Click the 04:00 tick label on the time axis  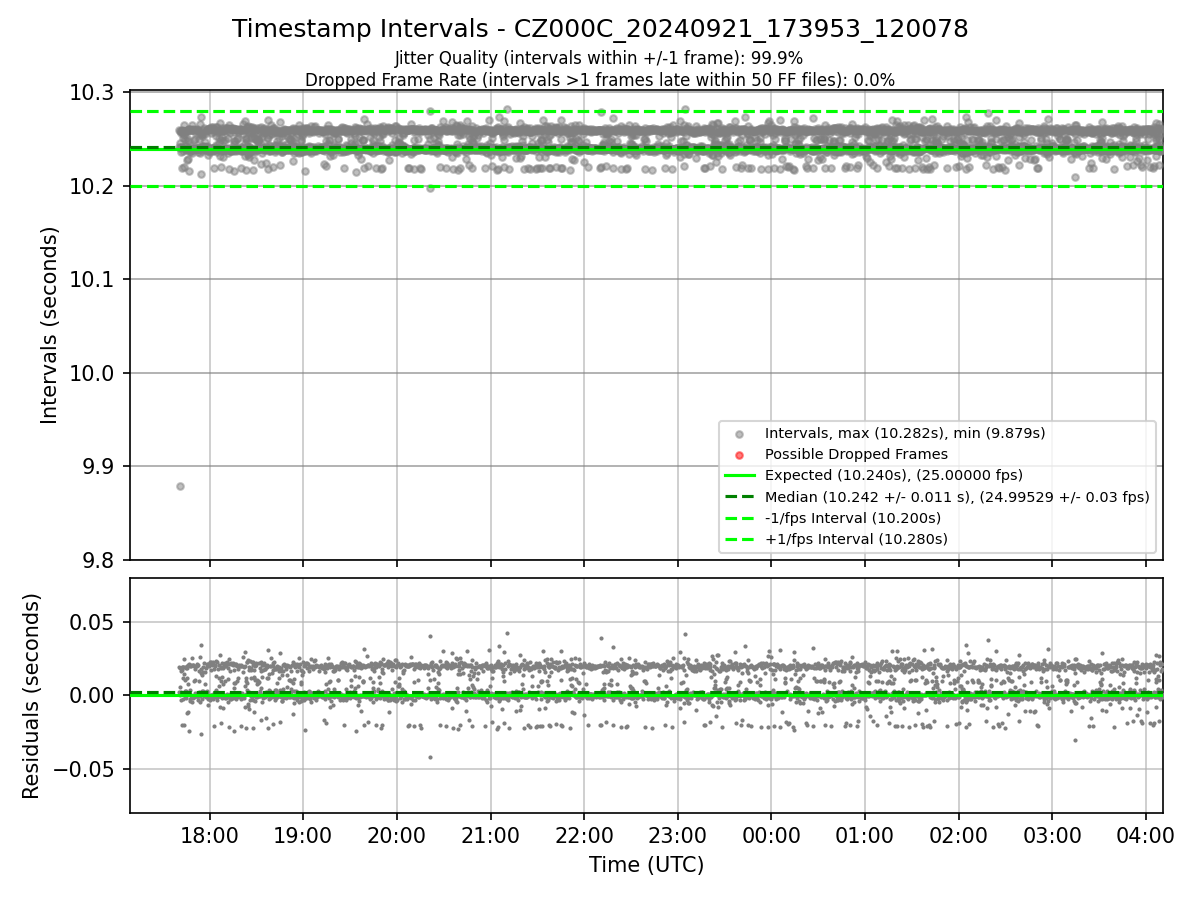pos(1146,836)
